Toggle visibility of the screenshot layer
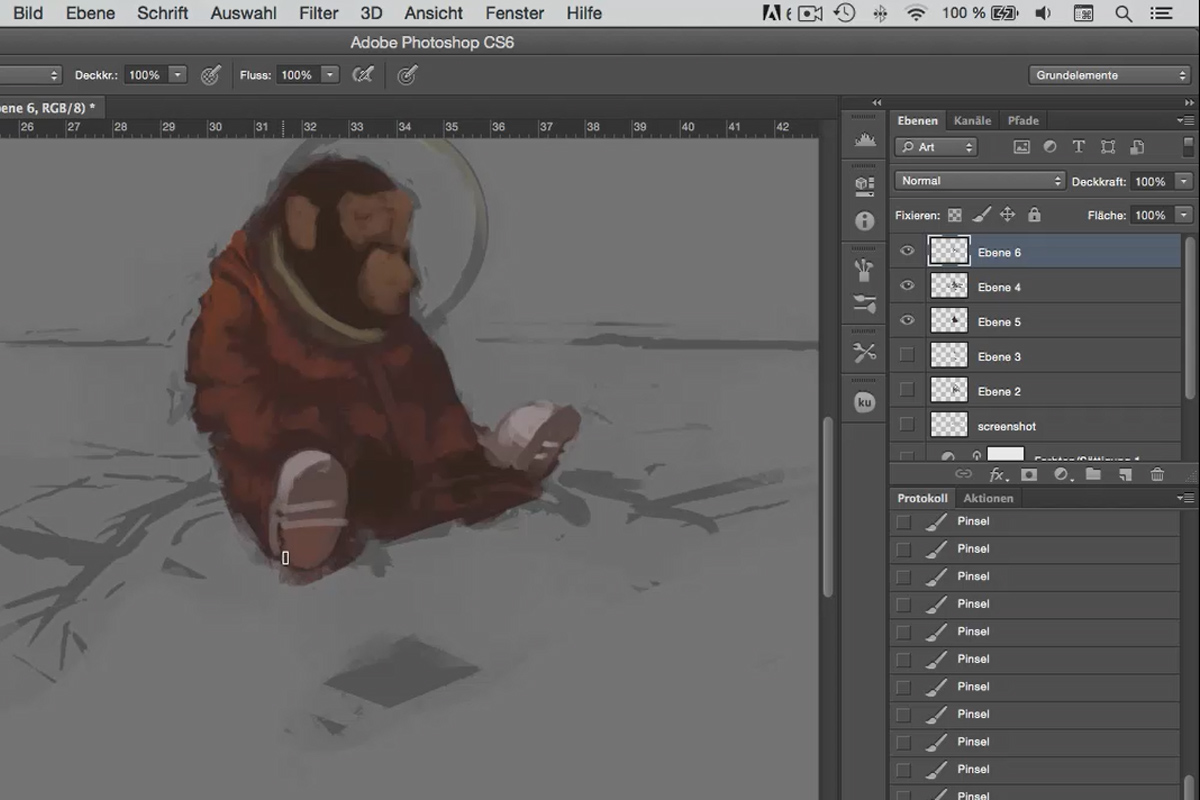 click(x=907, y=425)
